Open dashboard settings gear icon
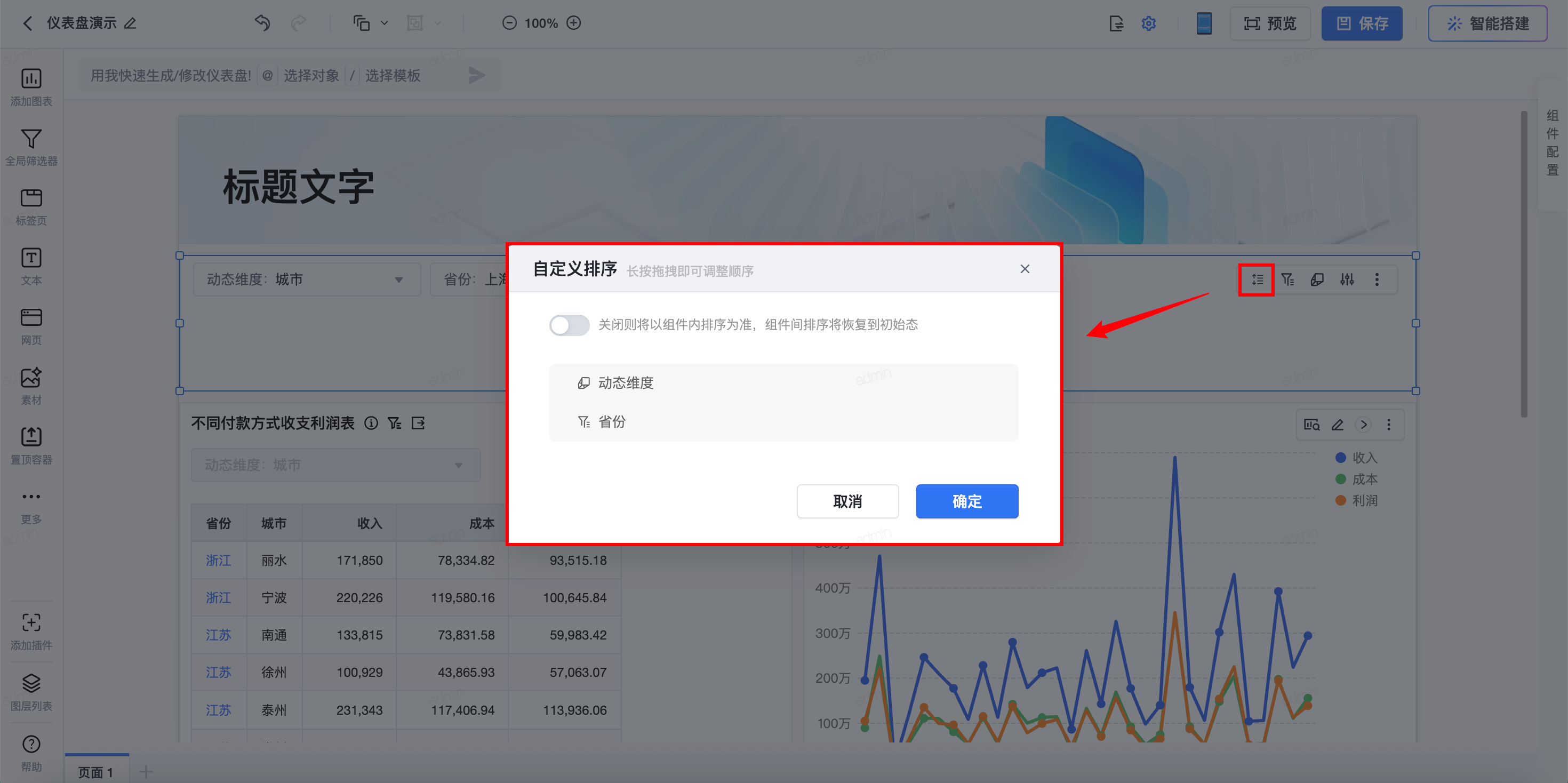 pos(1148,24)
